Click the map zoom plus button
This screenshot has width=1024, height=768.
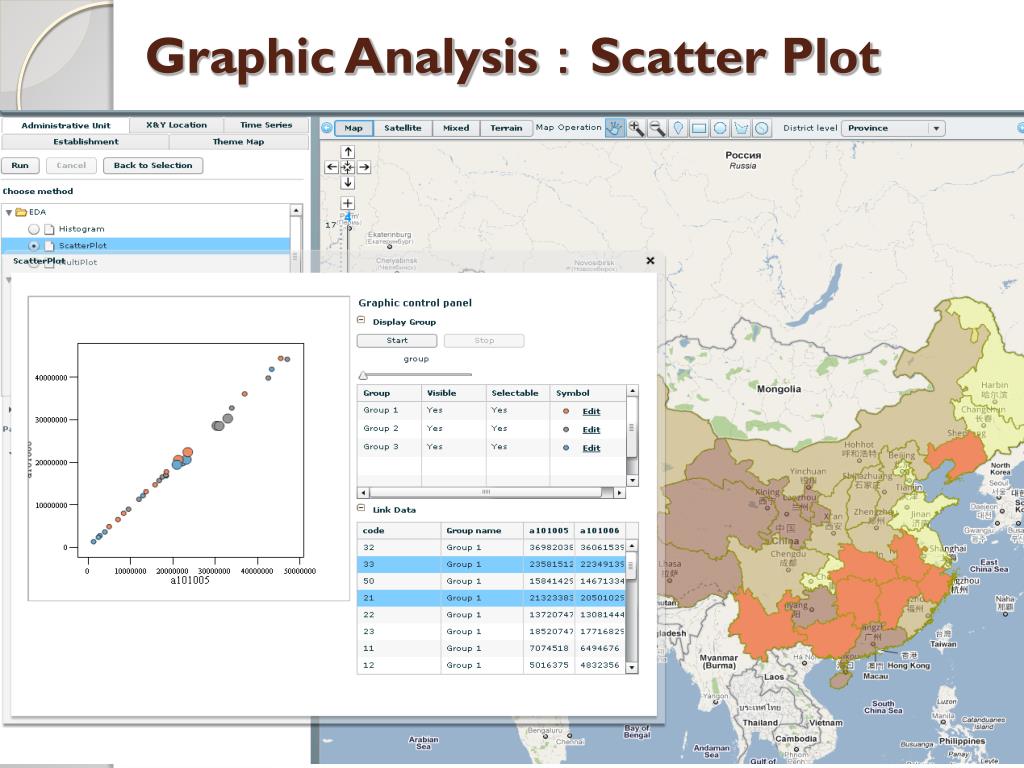click(348, 203)
